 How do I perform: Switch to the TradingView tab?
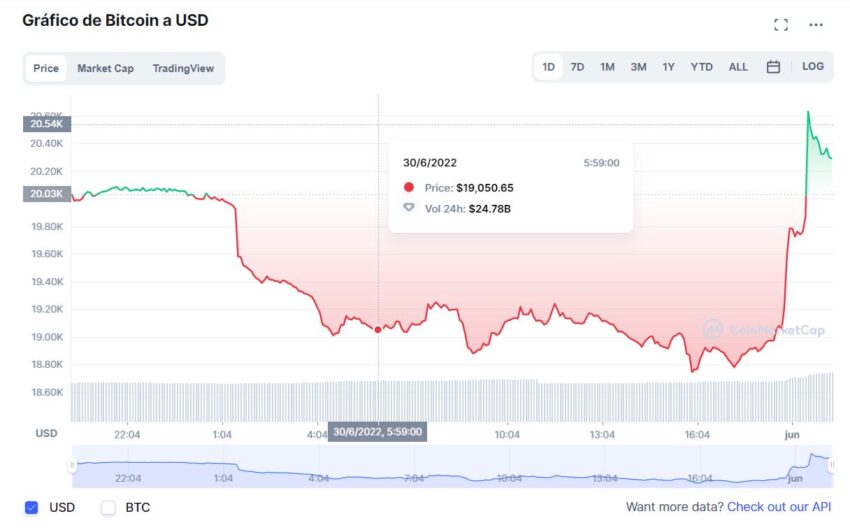(183, 68)
